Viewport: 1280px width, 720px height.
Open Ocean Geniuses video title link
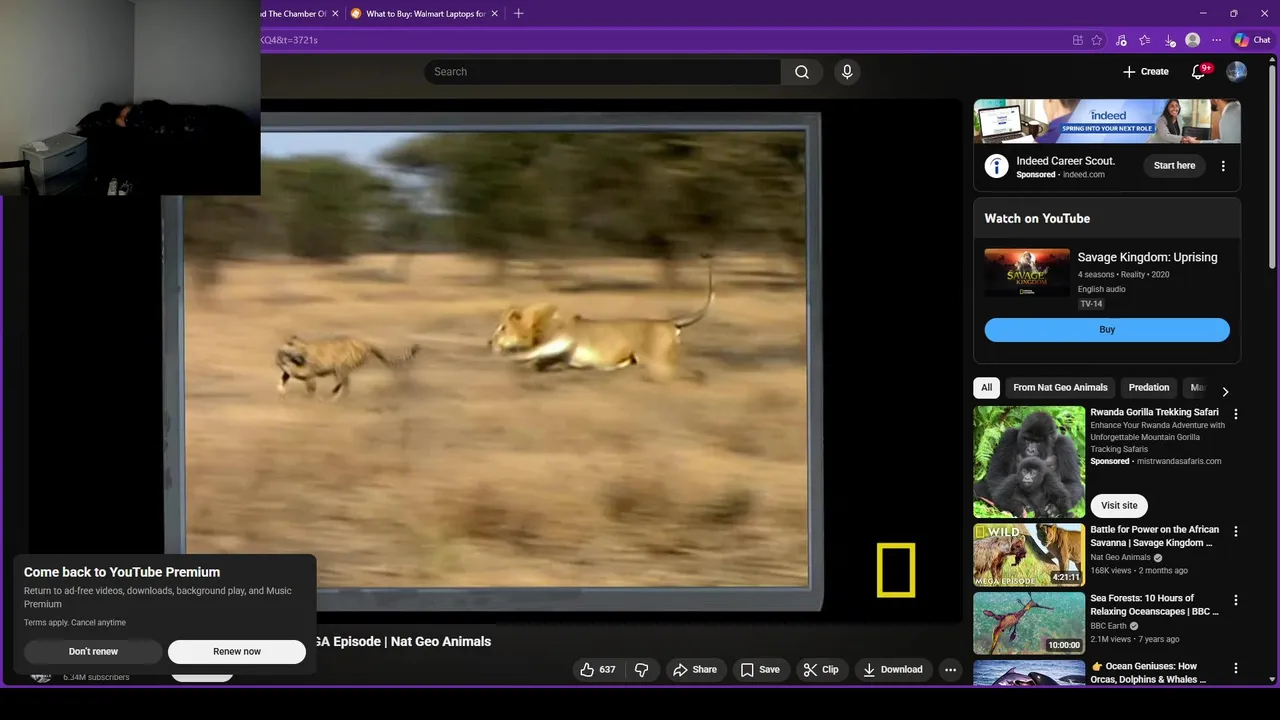pos(1148,673)
